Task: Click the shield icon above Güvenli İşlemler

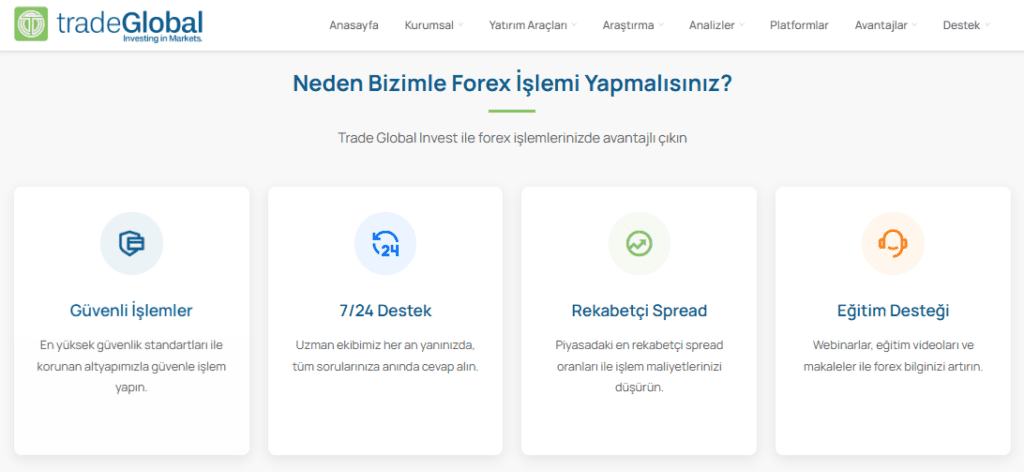Action: [131, 244]
